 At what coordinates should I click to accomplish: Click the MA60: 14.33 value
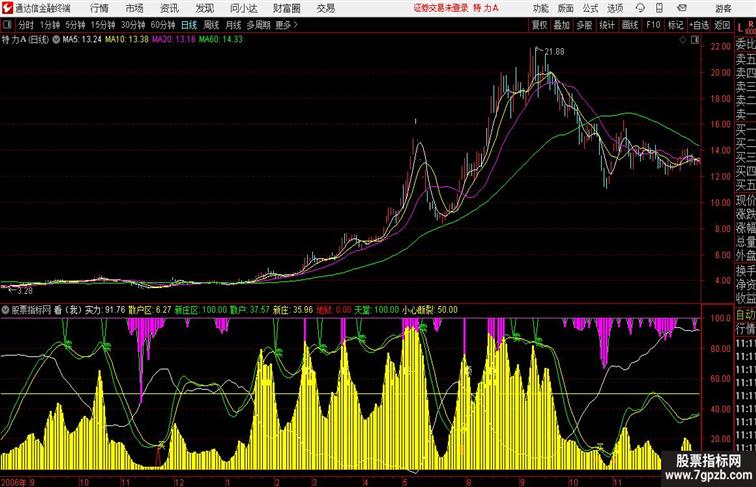tap(221, 40)
